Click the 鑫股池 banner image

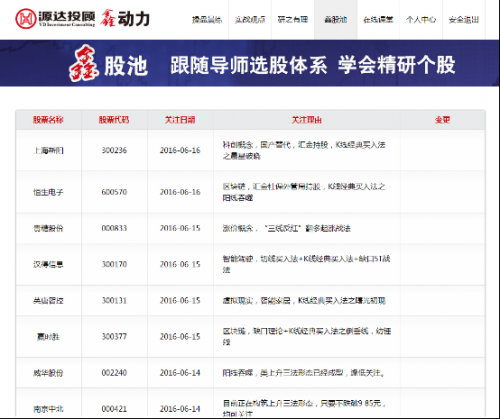pyautogui.click(x=250, y=63)
